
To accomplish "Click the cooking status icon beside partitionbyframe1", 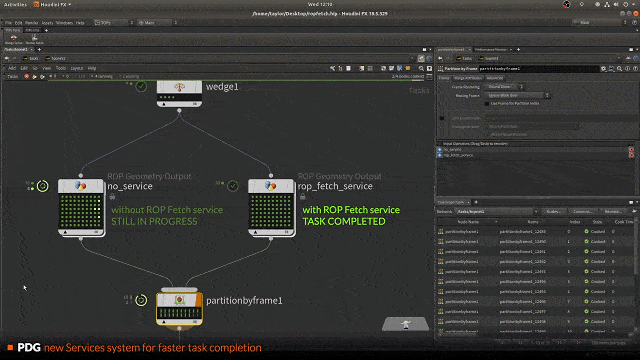I will pyautogui.click(x=141, y=300).
